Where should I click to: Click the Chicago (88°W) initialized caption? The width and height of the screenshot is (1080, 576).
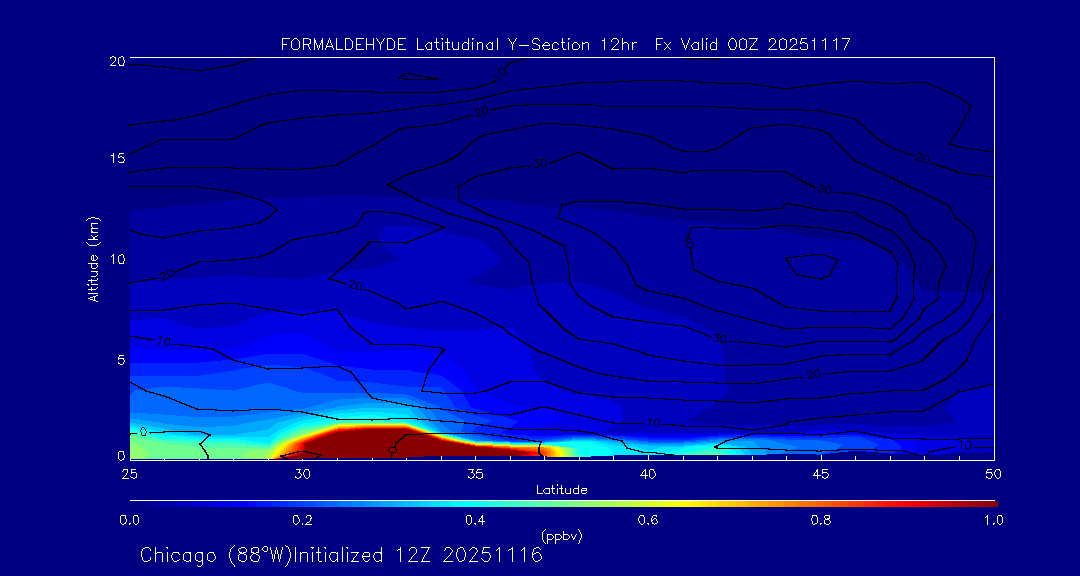(341, 555)
